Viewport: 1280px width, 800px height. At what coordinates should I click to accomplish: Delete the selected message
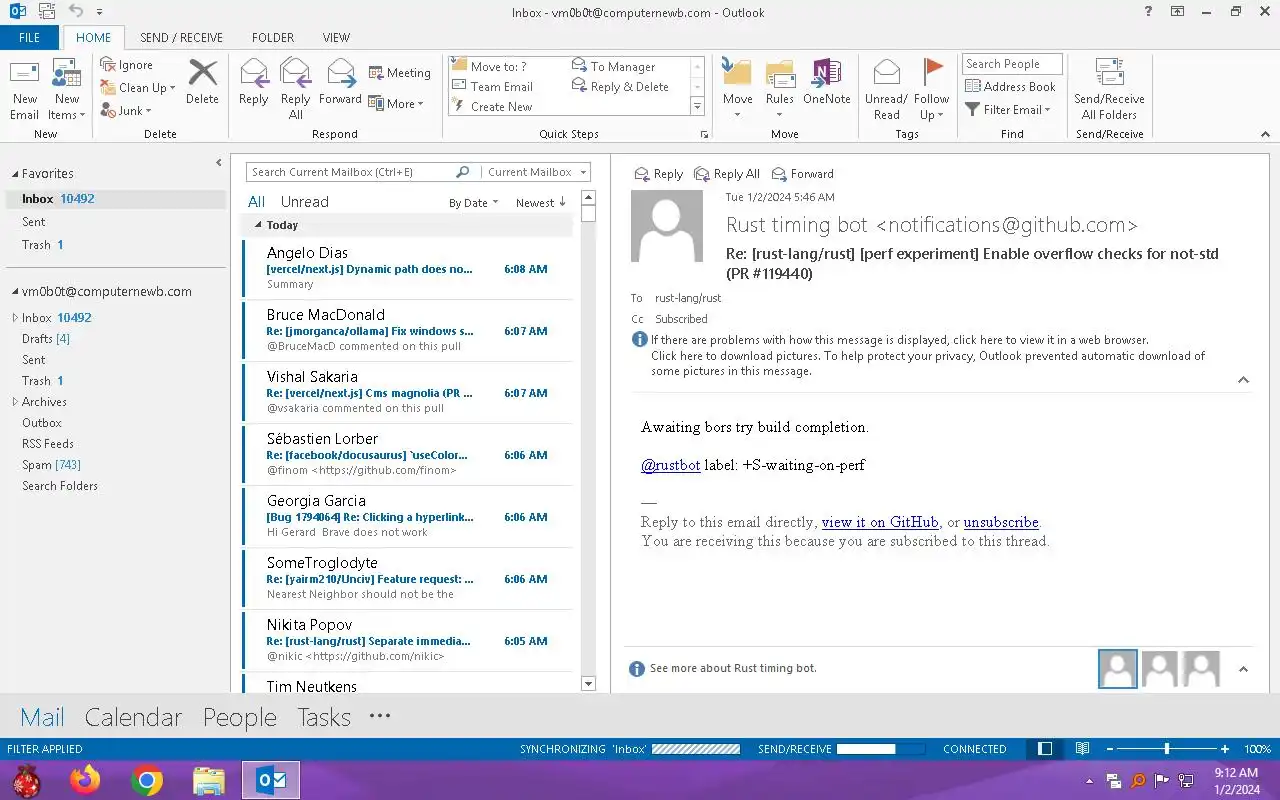click(202, 82)
